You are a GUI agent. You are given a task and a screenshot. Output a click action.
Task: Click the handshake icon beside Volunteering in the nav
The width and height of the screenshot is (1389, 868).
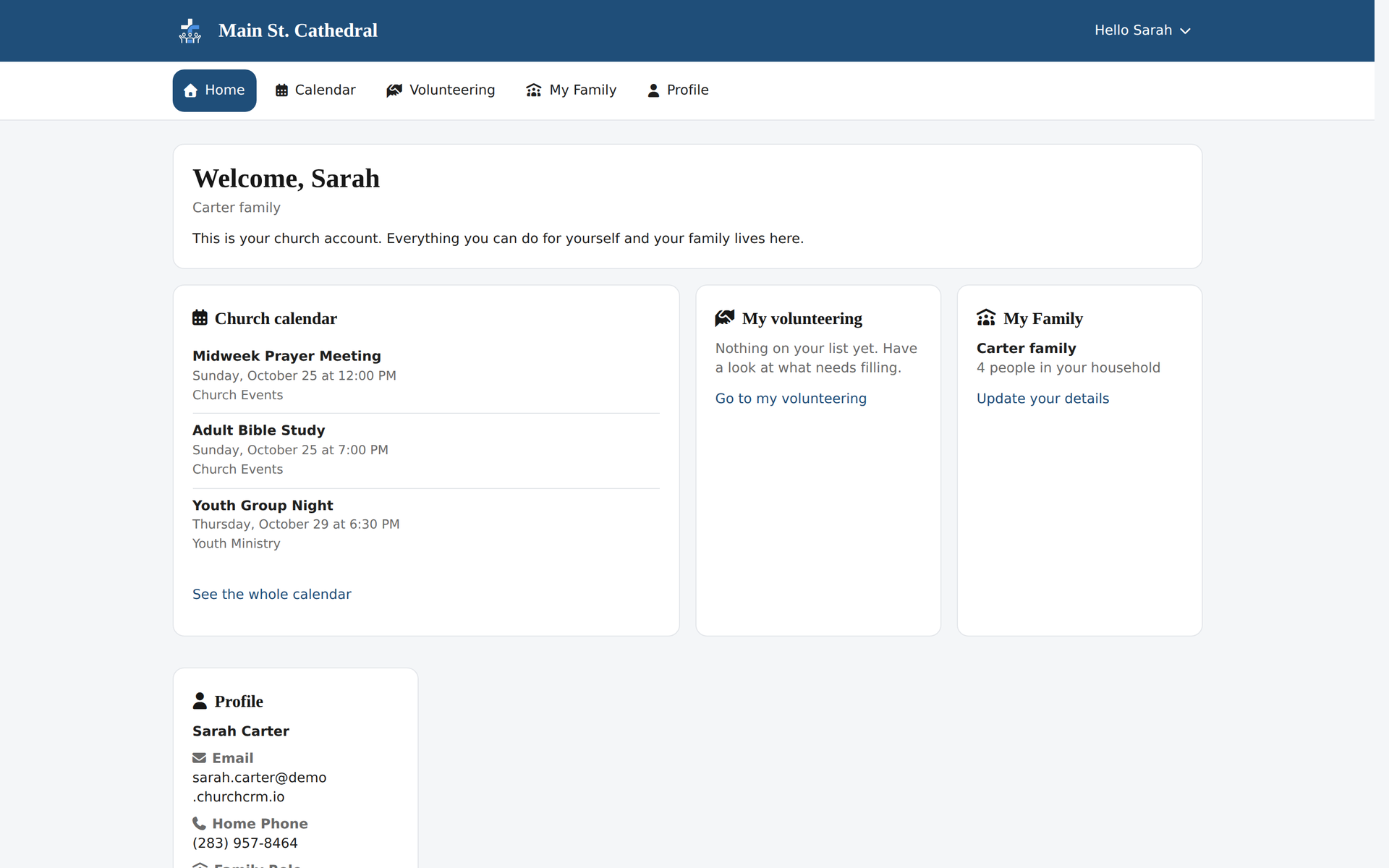(394, 90)
